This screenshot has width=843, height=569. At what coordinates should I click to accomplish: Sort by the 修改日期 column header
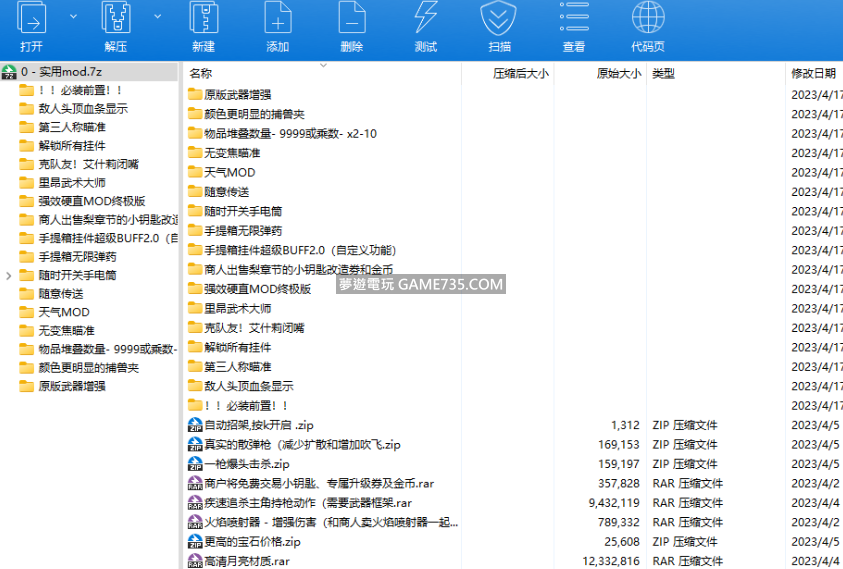813,74
